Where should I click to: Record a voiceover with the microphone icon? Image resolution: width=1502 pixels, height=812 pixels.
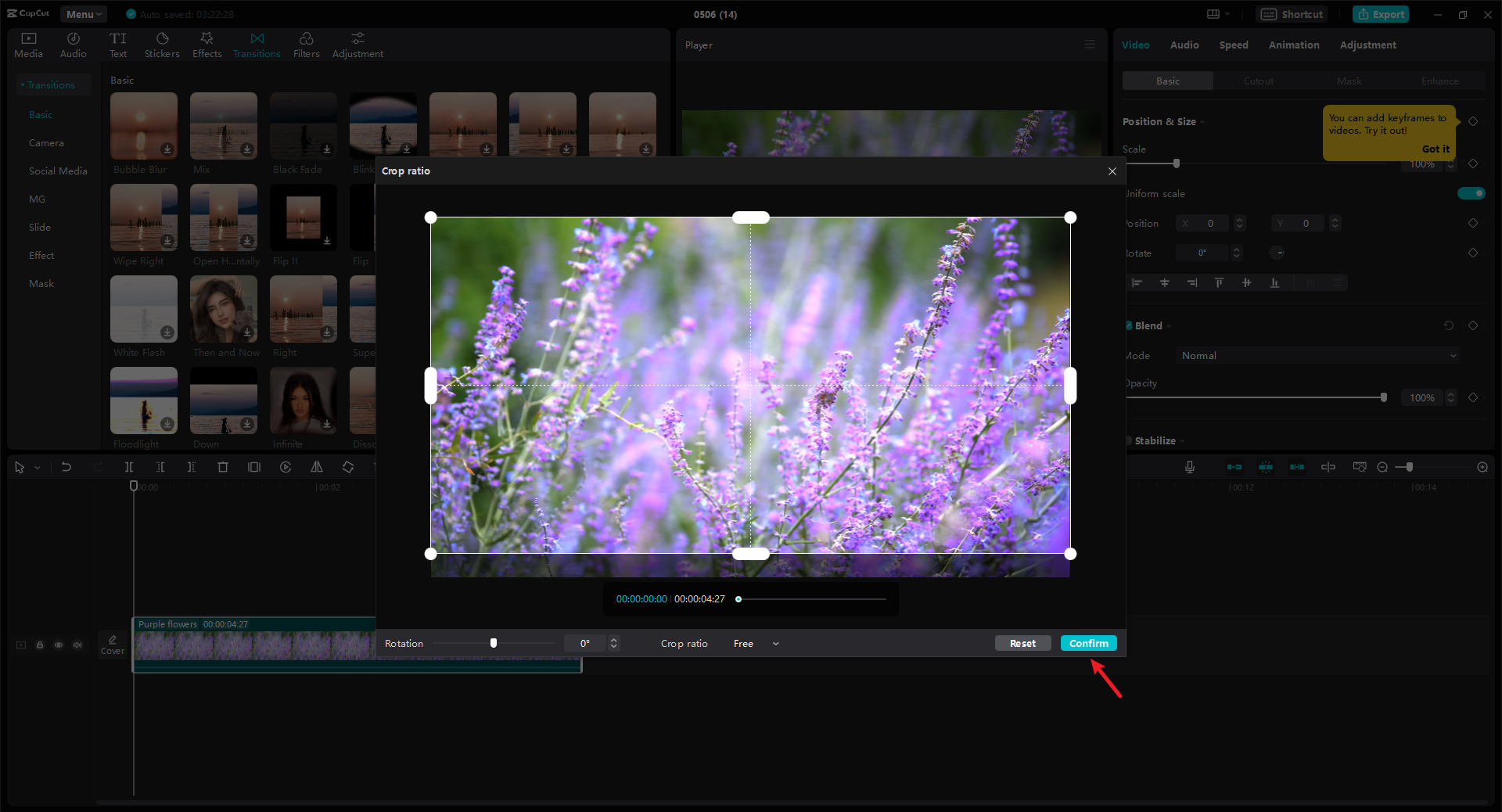(1189, 467)
